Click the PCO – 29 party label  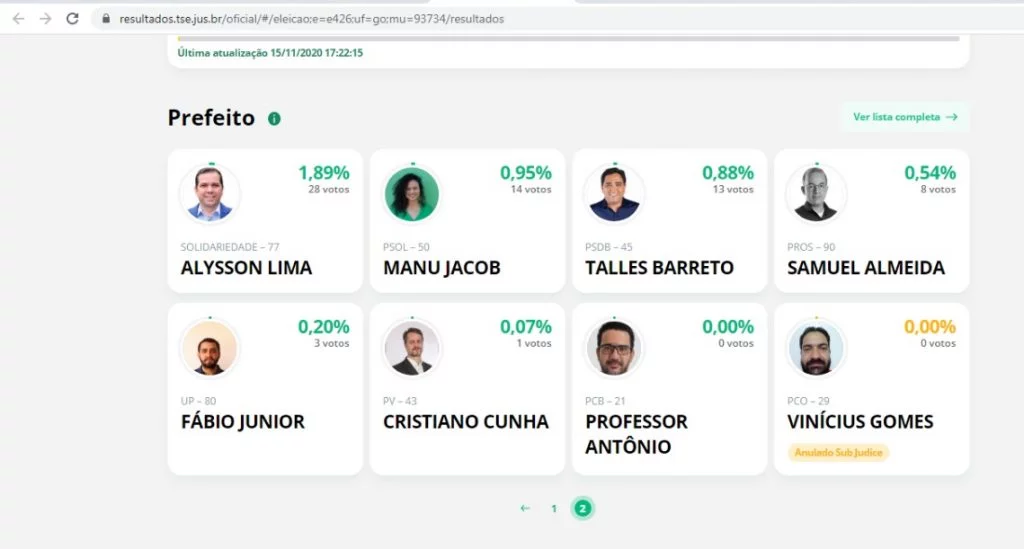[808, 401]
